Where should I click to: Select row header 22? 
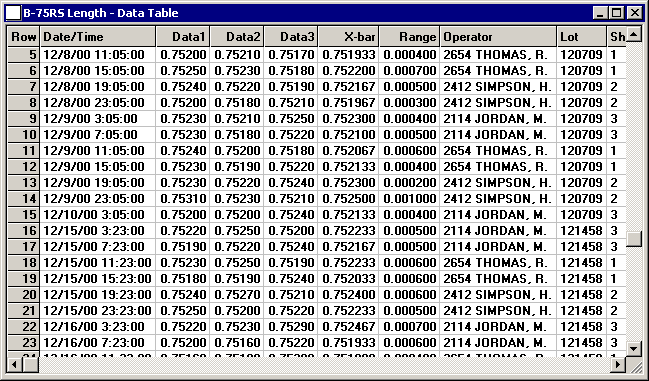point(24,327)
